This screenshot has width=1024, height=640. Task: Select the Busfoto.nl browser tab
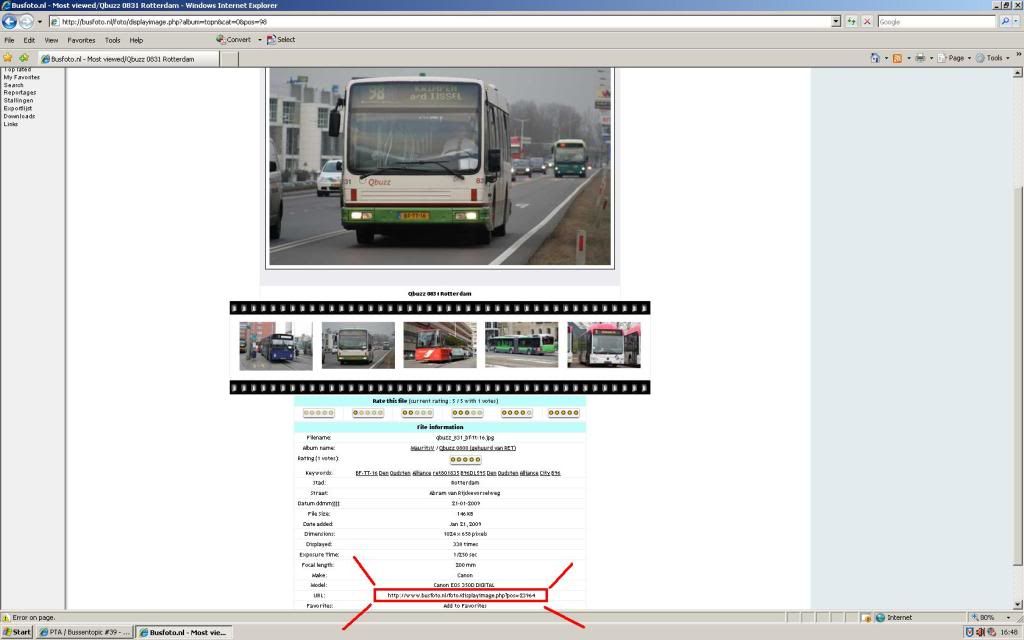pos(129,59)
